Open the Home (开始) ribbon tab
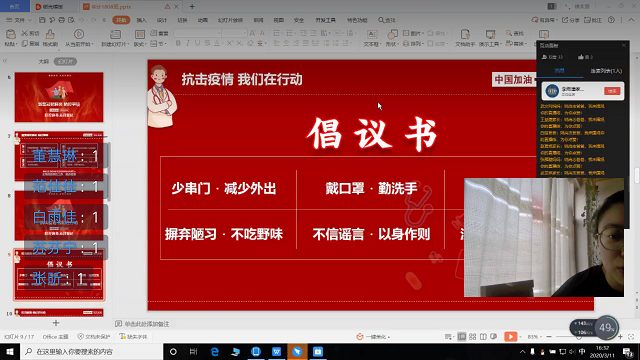The width and height of the screenshot is (640, 360). tap(121, 20)
